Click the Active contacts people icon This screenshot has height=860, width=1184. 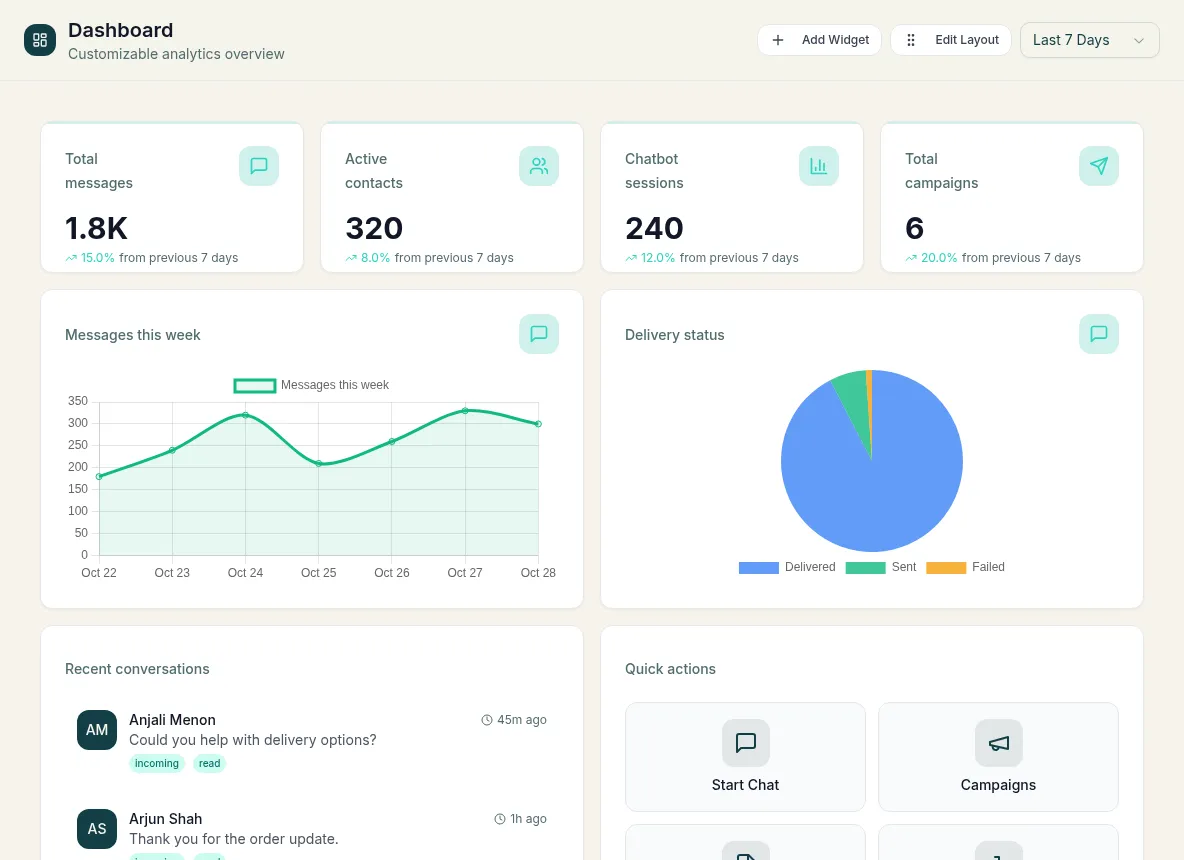coord(539,166)
